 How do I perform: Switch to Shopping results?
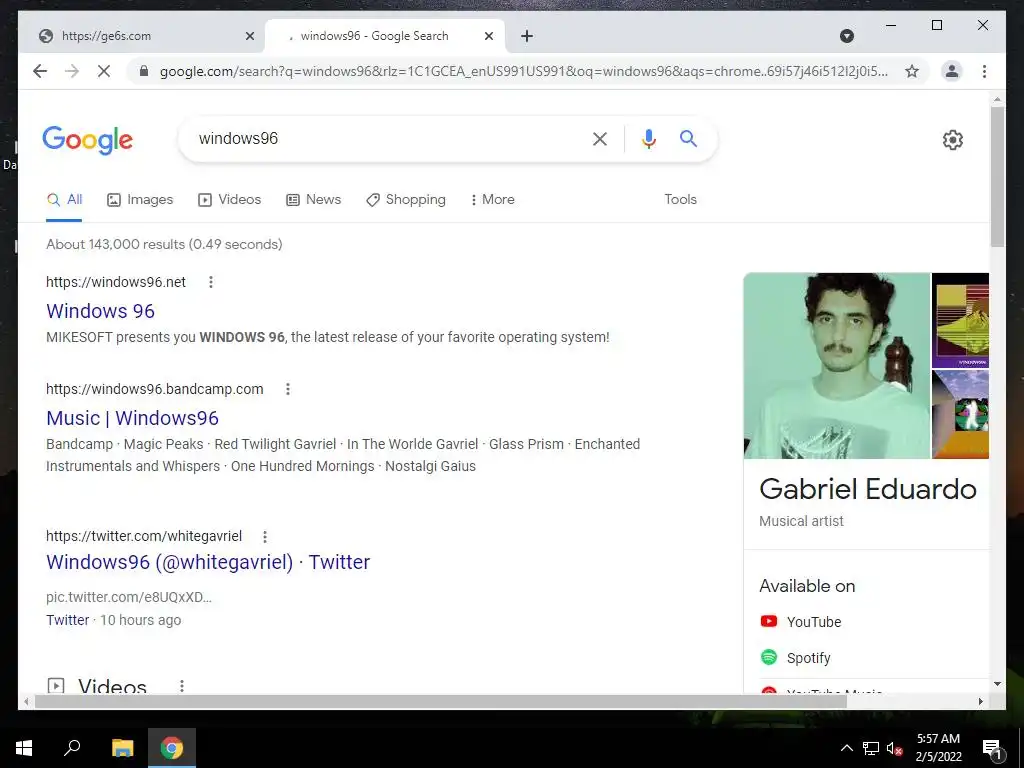406,200
